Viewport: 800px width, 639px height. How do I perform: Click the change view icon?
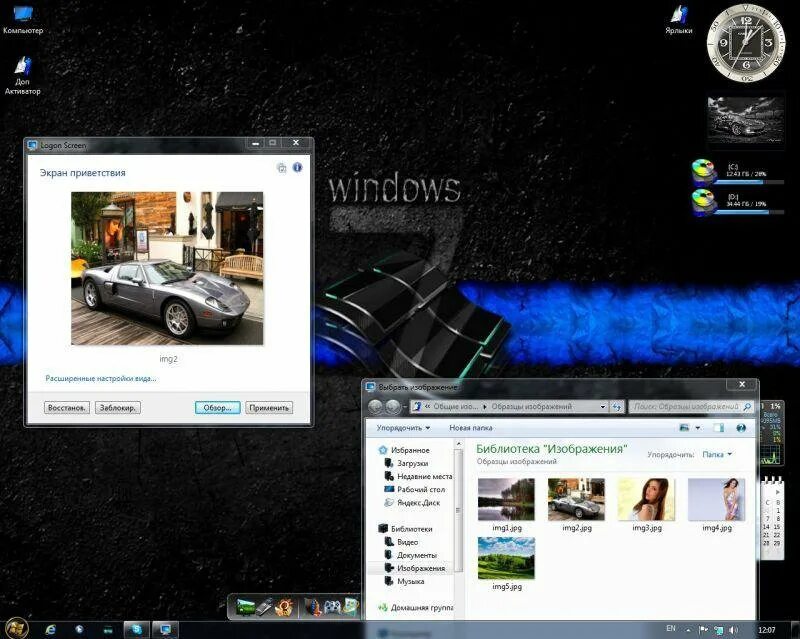(x=685, y=428)
